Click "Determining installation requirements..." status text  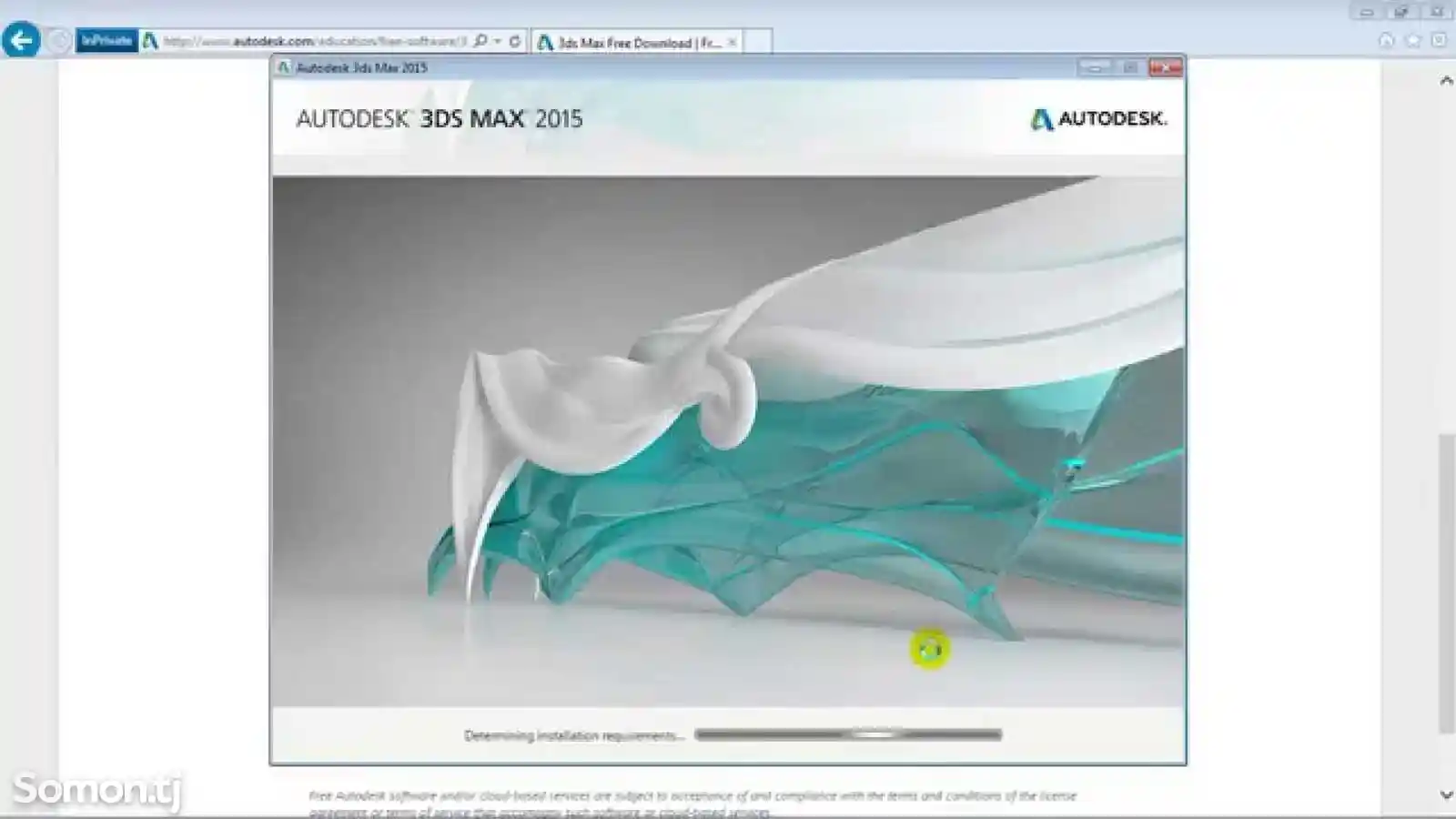tap(574, 735)
